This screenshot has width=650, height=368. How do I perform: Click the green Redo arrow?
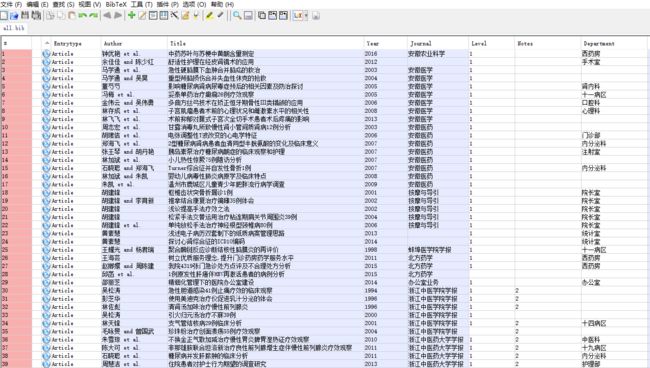(93, 16)
